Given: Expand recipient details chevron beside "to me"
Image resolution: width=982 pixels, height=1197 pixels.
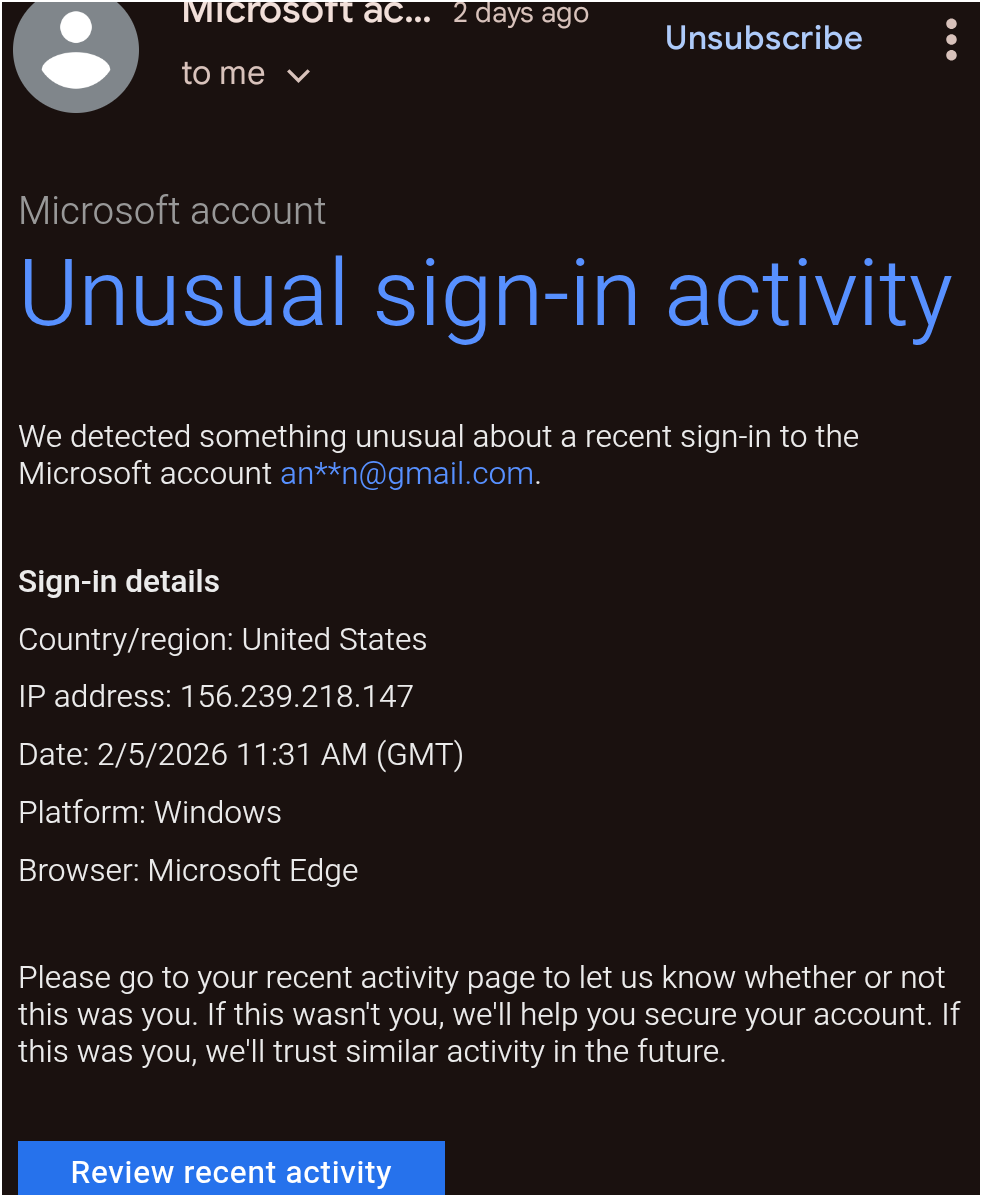Looking at the screenshot, I should (x=298, y=75).
